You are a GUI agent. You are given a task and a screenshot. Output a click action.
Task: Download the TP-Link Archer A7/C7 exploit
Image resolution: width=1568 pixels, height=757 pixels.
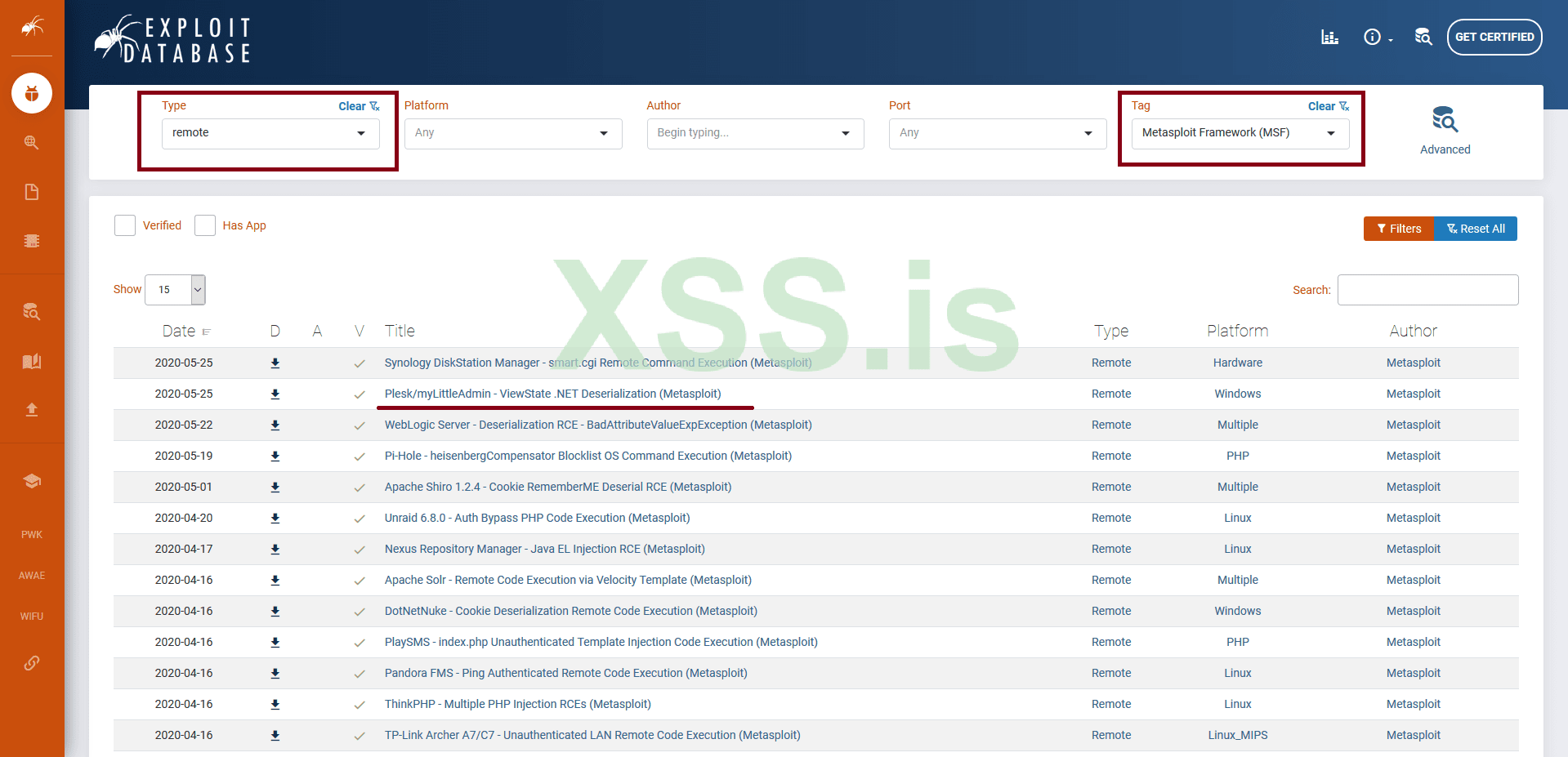coord(275,736)
